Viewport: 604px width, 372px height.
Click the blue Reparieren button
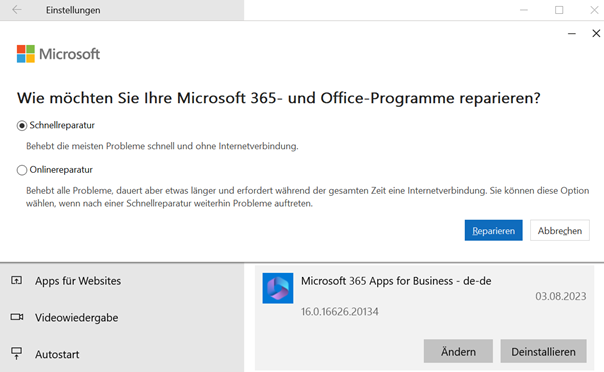pyautogui.click(x=493, y=230)
